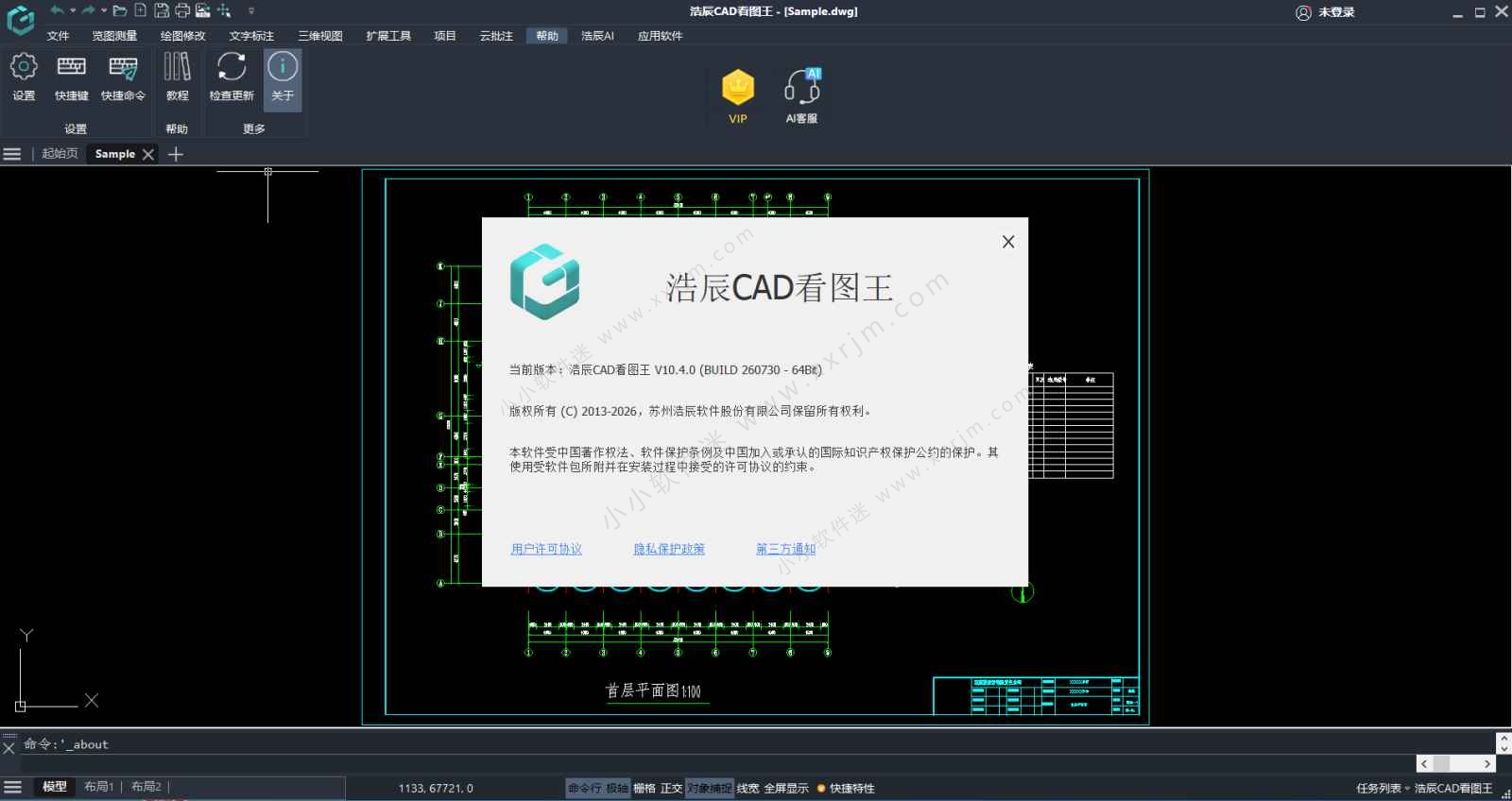Toggle 极轴 polar tracking
Screen dimensions: 1512x801
click(x=617, y=788)
